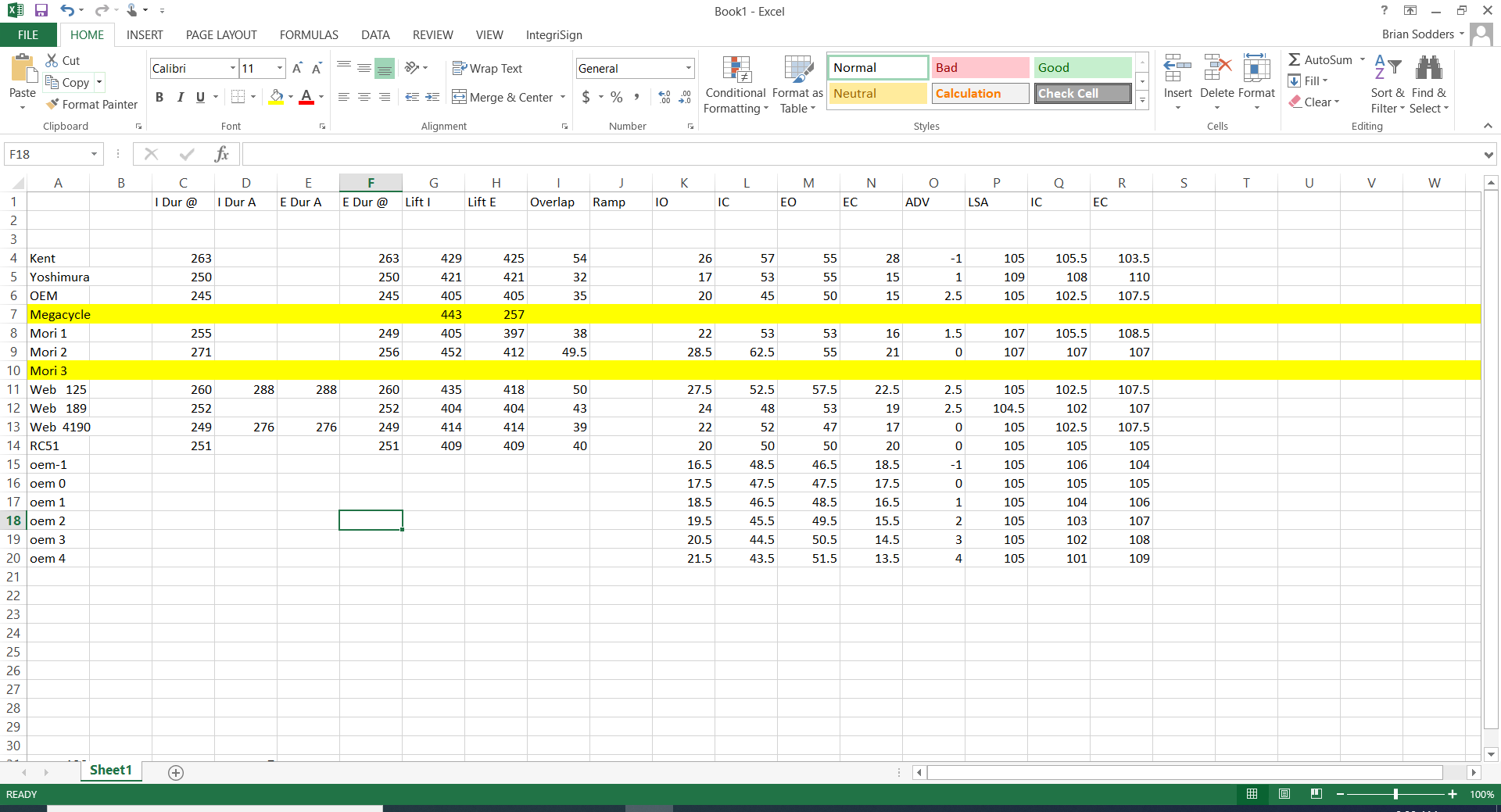
Task: Apply borders with the Borders icon
Action: 238,97
